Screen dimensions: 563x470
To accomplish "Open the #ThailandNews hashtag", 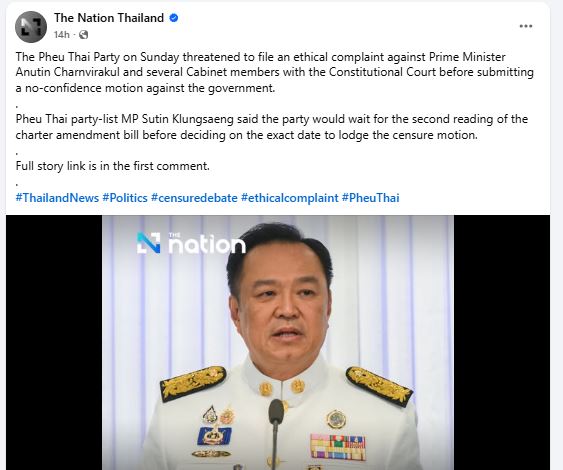I will [57, 198].
